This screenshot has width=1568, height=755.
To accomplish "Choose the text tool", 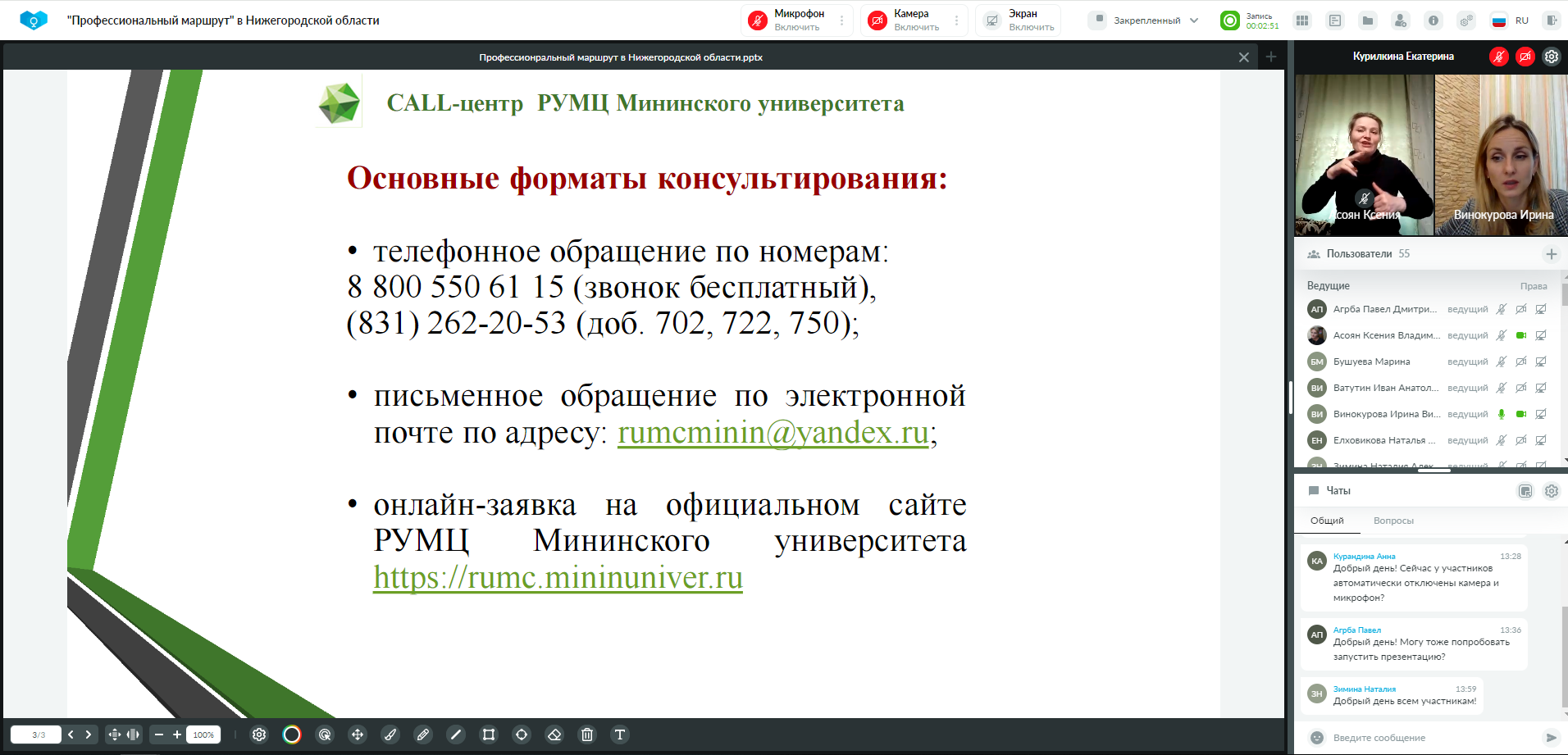I will 620,735.
